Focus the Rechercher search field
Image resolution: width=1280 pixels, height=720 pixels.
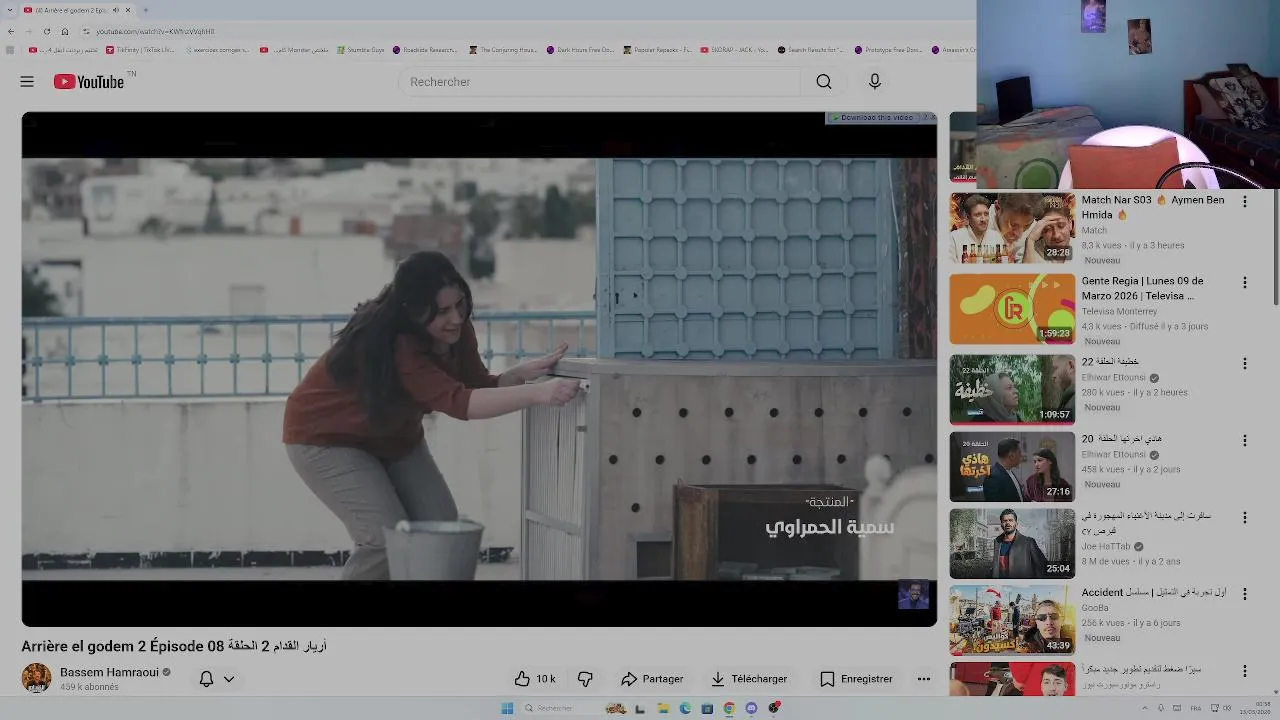click(600, 82)
